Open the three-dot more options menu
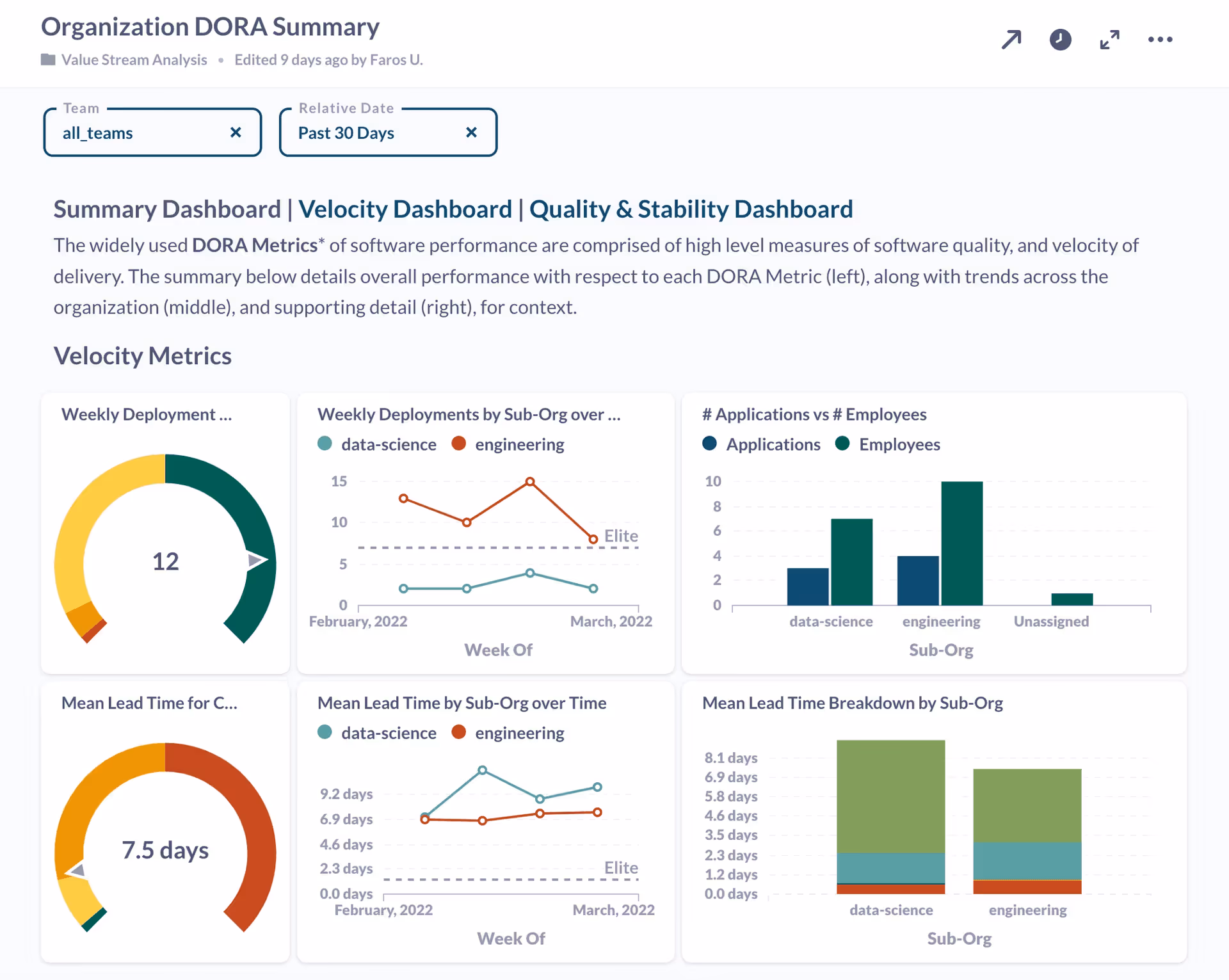 click(x=1160, y=40)
